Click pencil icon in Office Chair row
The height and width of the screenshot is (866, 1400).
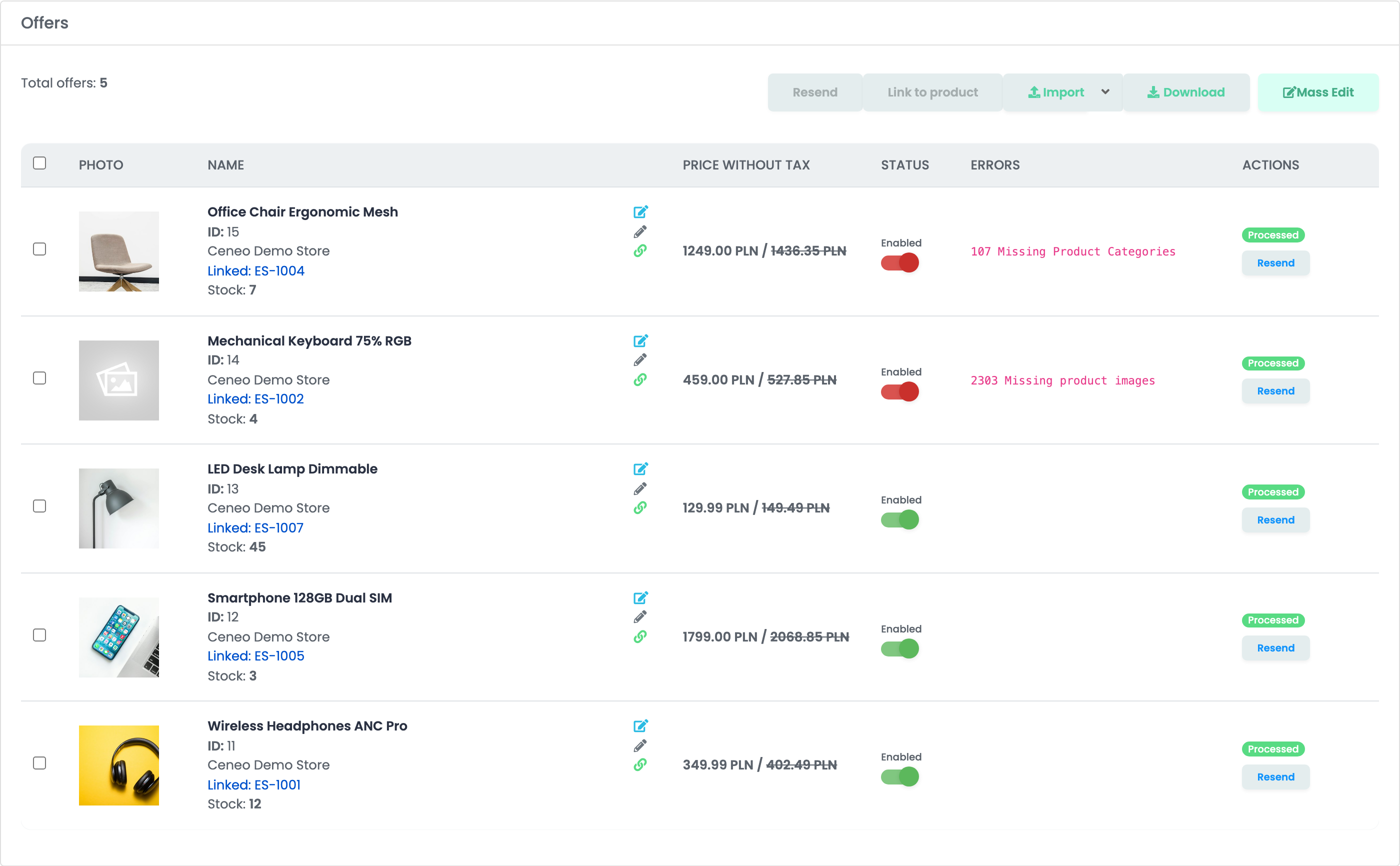[640, 231]
